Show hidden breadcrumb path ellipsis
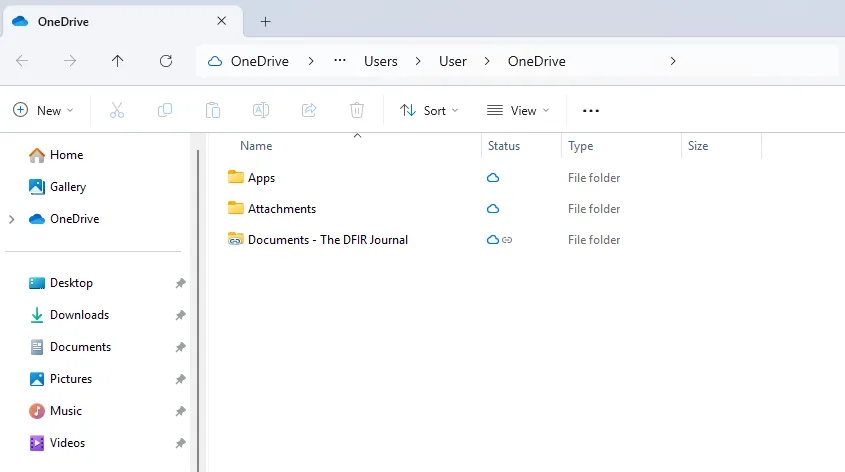 point(340,60)
